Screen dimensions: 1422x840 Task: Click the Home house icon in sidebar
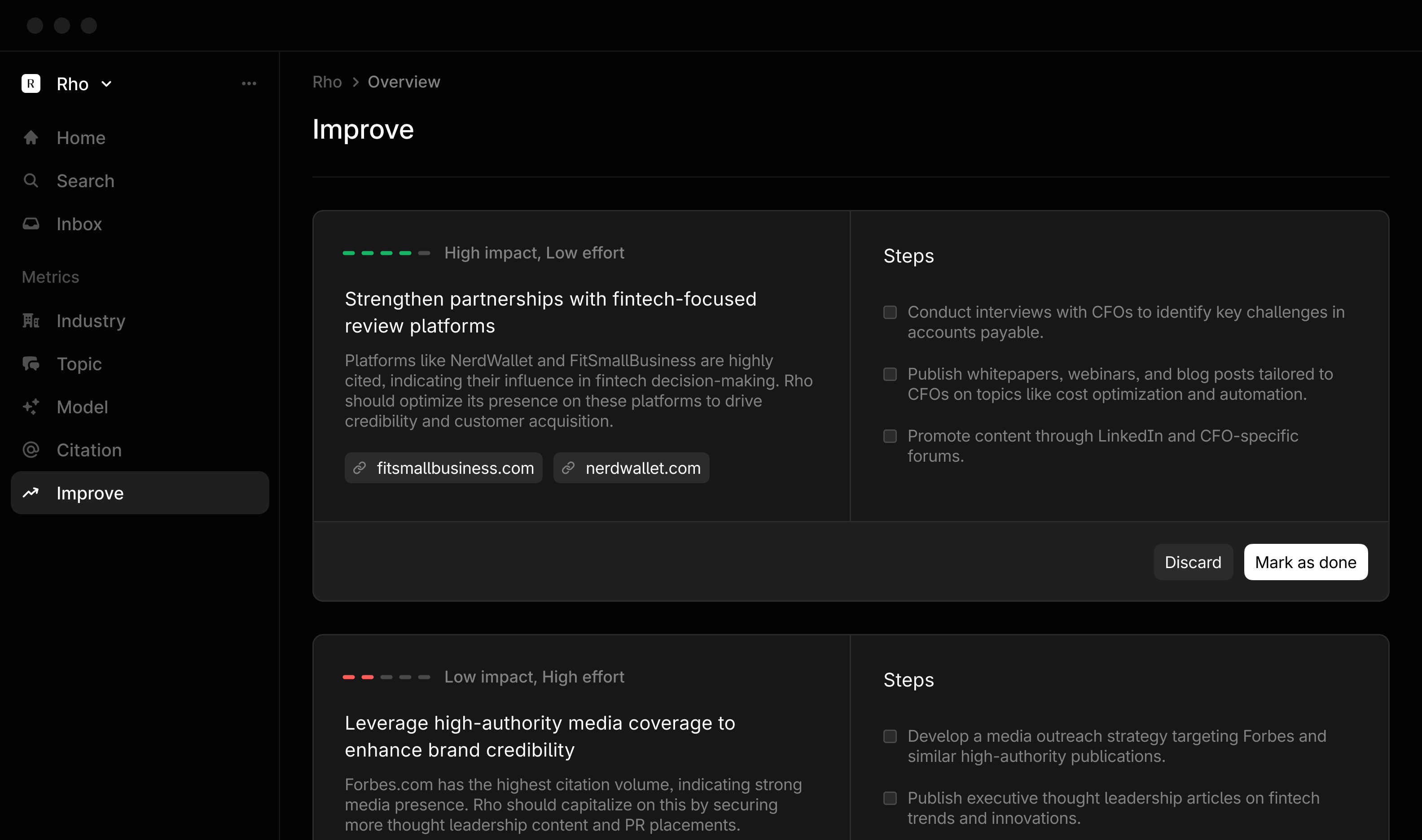pyautogui.click(x=31, y=138)
